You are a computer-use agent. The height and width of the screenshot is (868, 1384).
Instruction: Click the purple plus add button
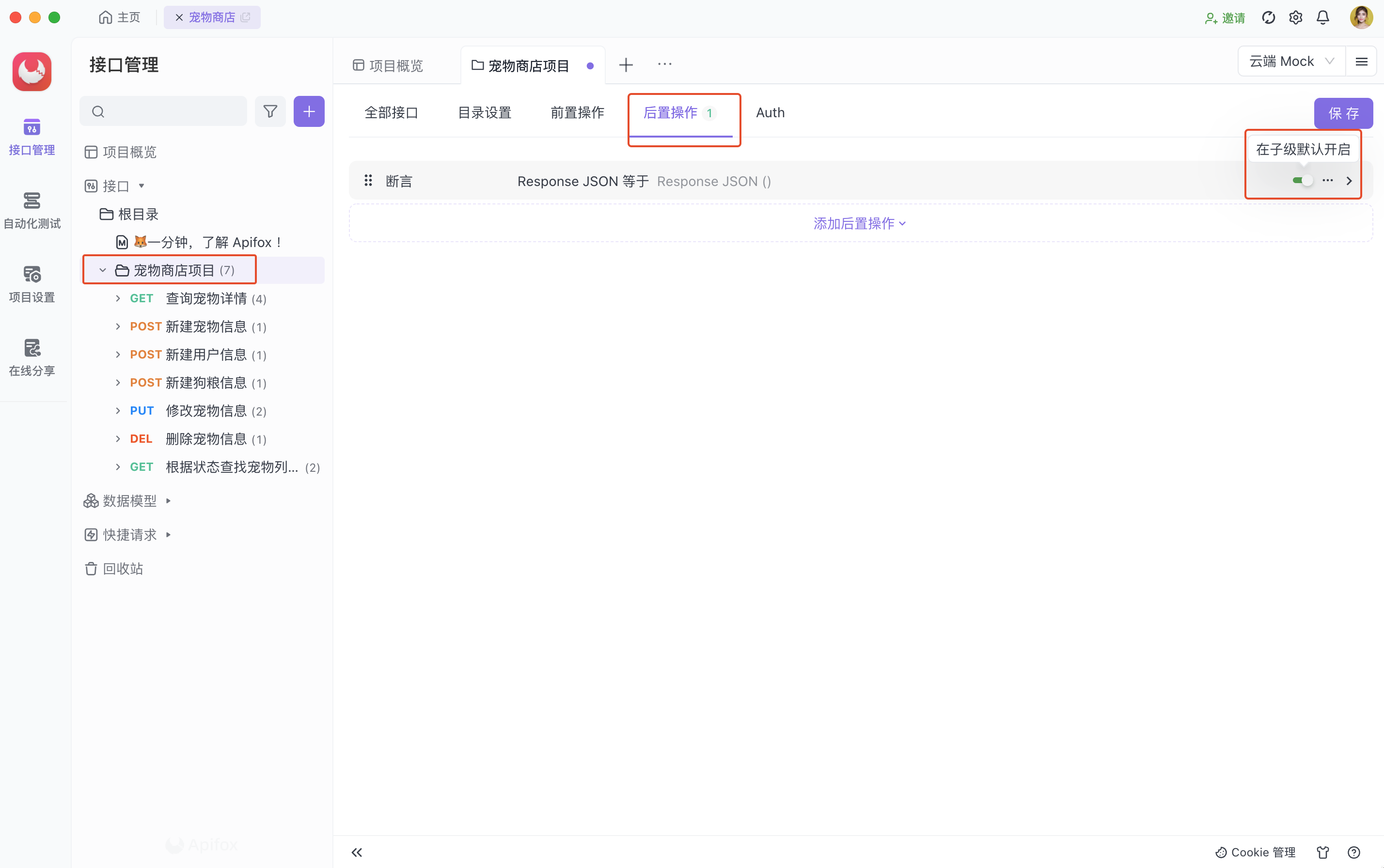tap(309, 111)
